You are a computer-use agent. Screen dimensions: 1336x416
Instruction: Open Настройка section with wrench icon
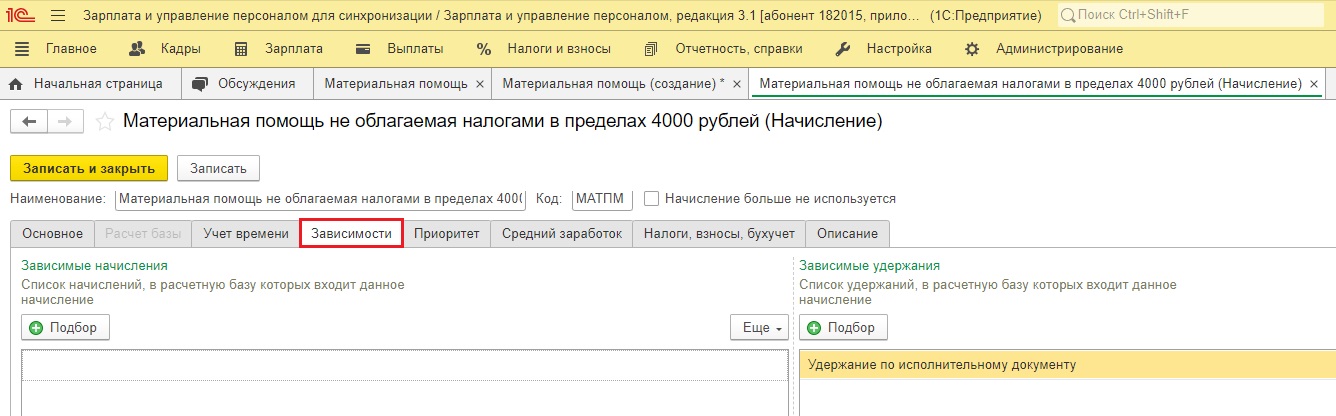[x=883, y=49]
